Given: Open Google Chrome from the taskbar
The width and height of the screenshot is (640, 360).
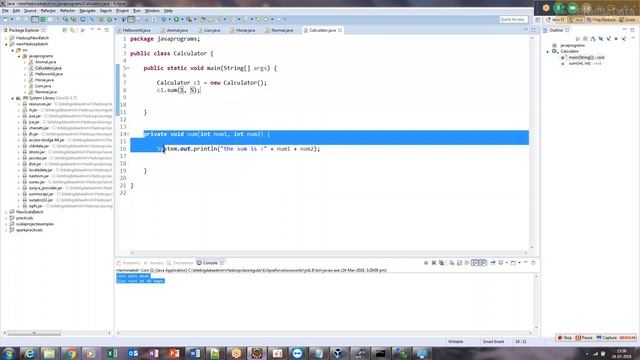Looking at the screenshot, I should coord(71,353).
